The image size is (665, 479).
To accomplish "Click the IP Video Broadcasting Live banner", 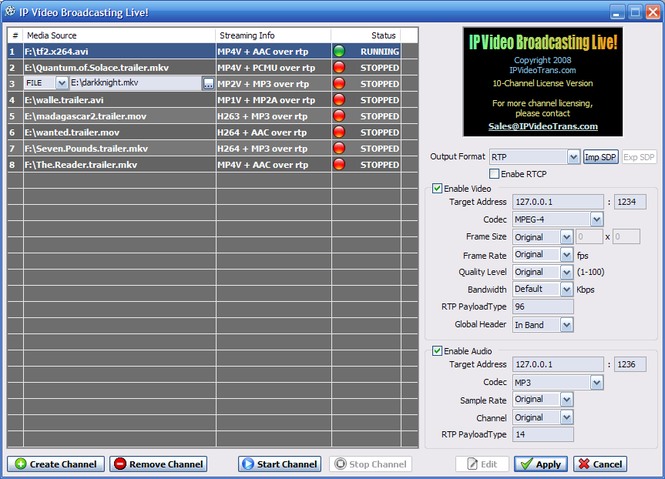I will (543, 82).
